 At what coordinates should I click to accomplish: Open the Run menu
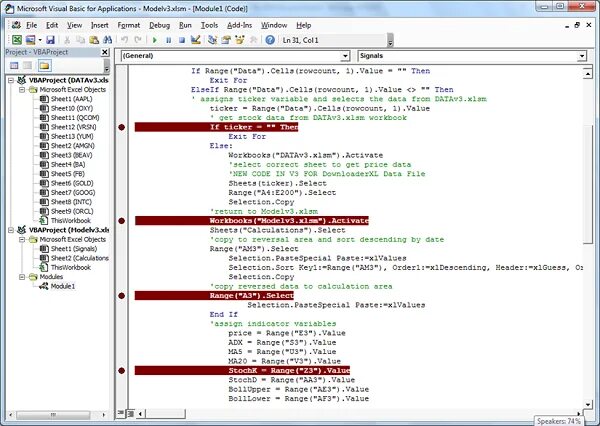[185, 25]
